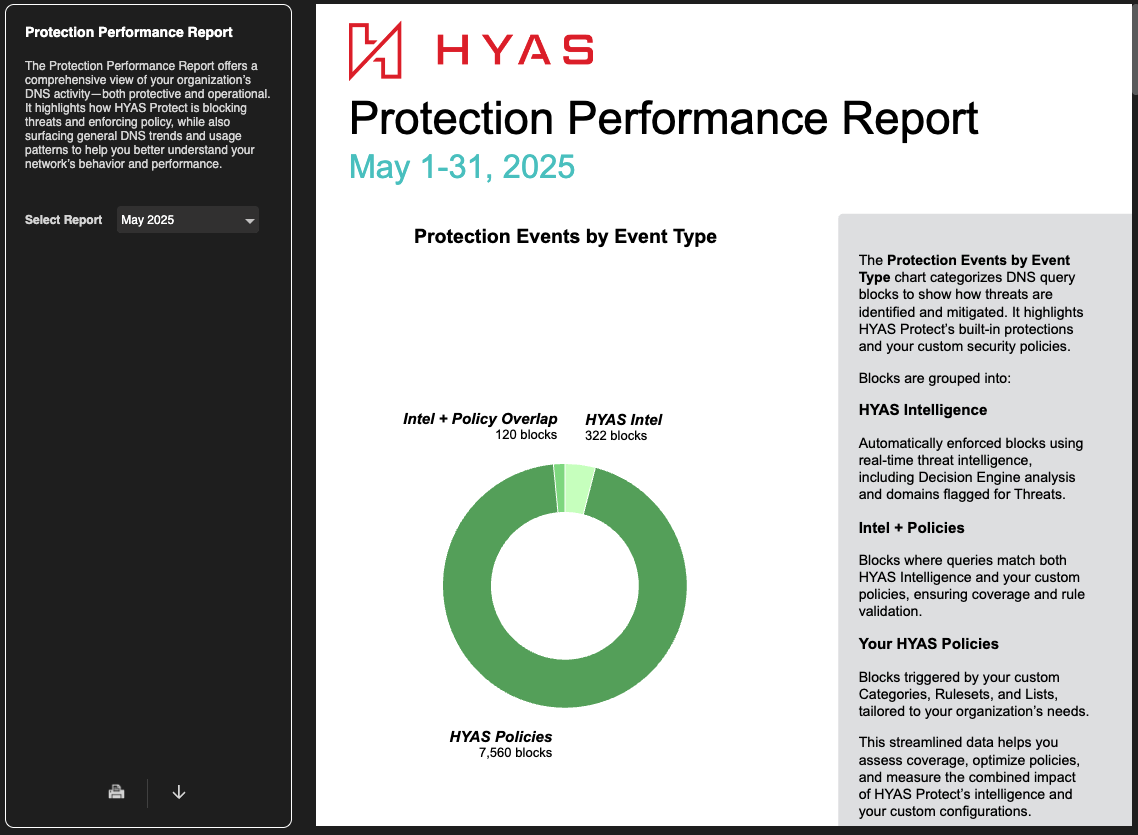Click the May 1-31, 2025 date subtitle
Screen dimensions: 1138x835
pyautogui.click(x=462, y=166)
